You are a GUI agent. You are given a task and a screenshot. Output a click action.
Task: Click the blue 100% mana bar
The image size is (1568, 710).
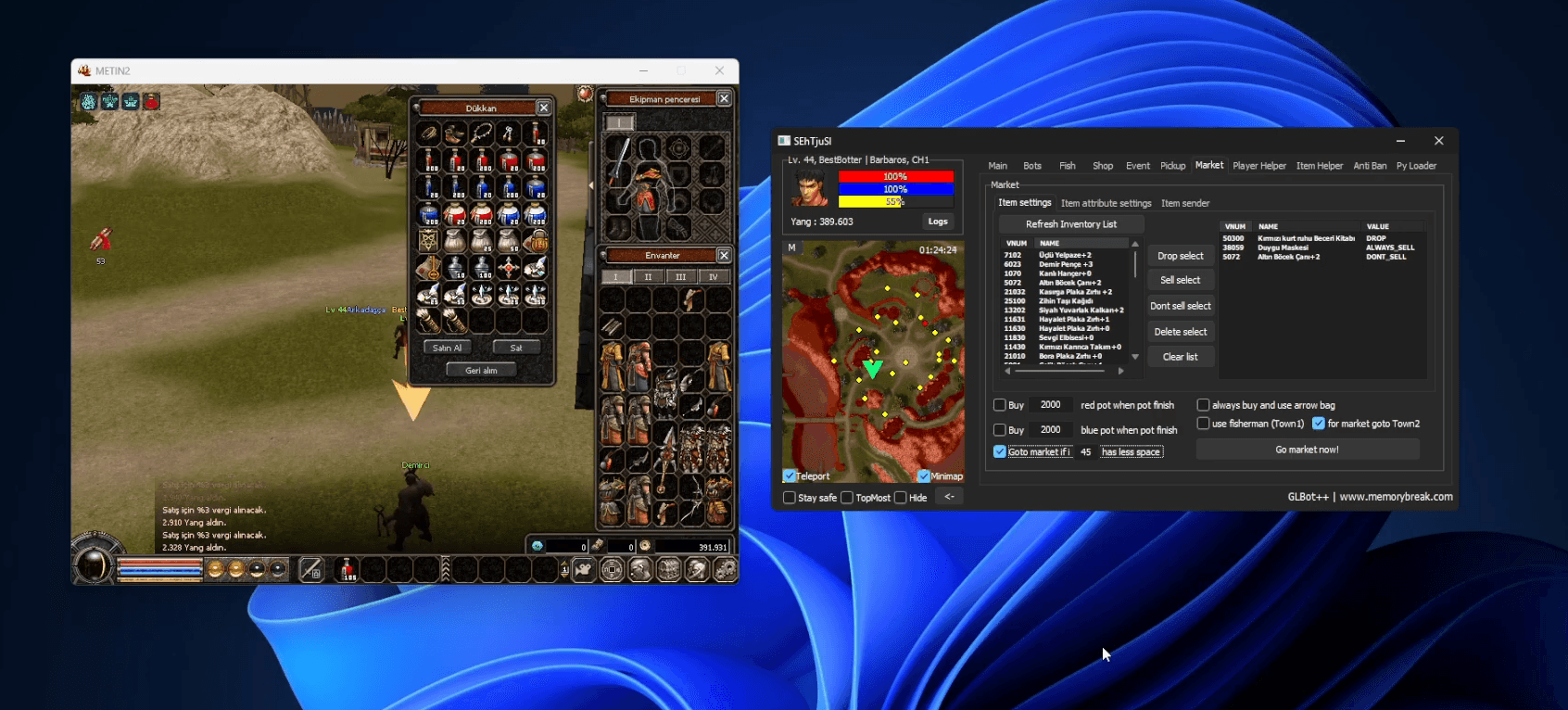coord(895,189)
